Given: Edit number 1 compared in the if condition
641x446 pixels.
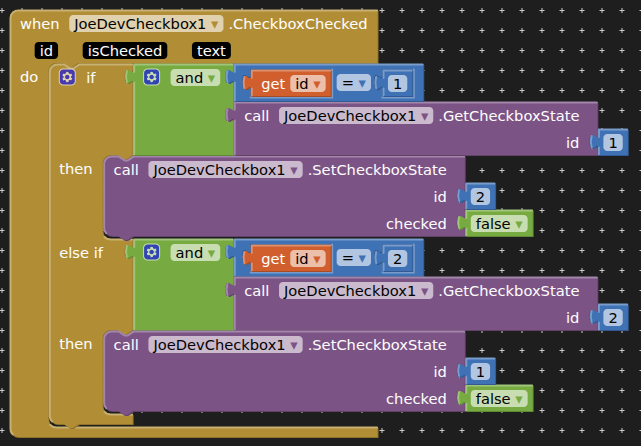Looking at the screenshot, I should coord(398,85).
